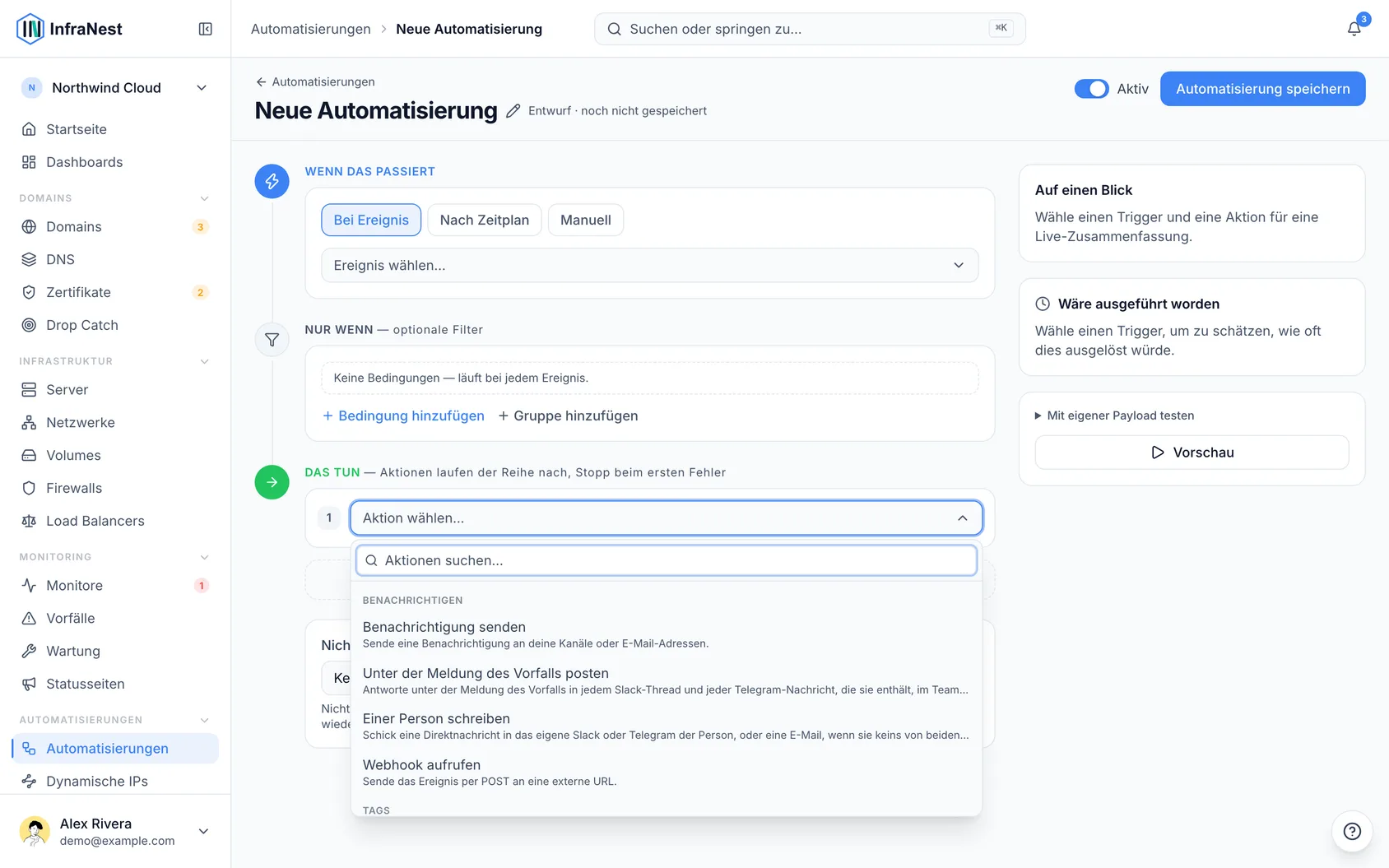Open Load Balancers page
1389x868 pixels.
coord(115,521)
